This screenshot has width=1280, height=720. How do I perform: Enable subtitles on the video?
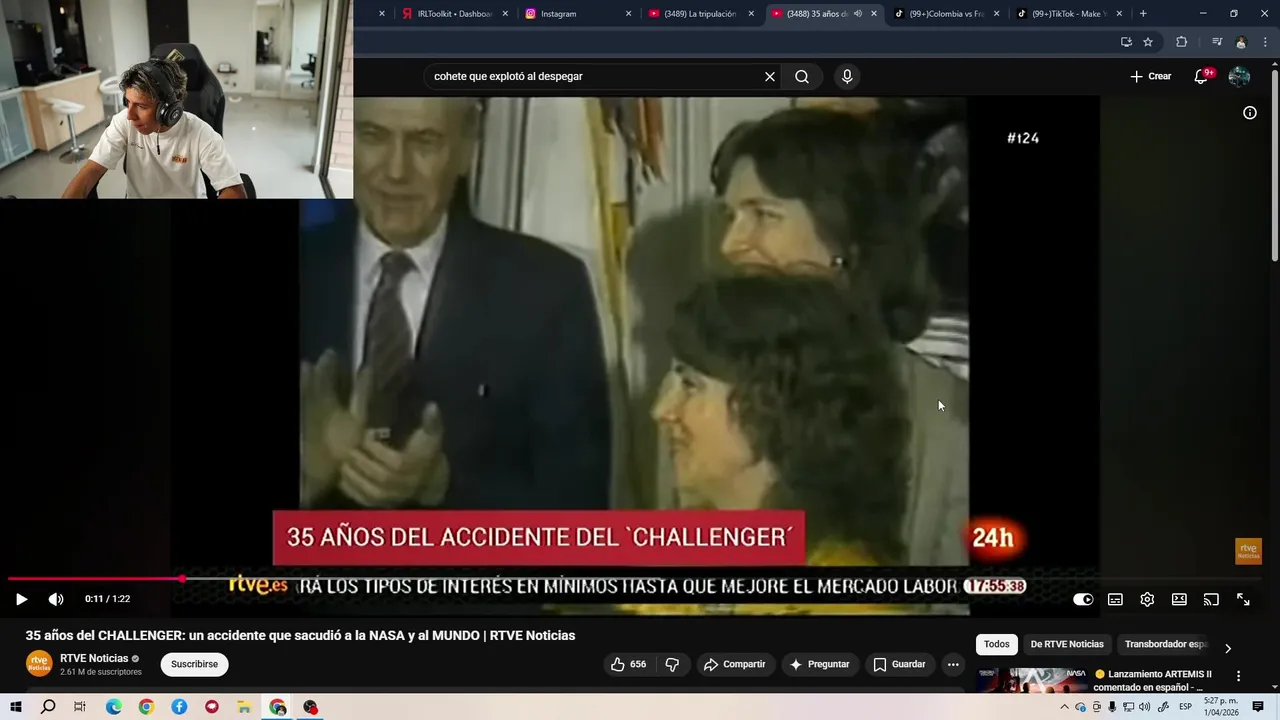click(x=1115, y=599)
